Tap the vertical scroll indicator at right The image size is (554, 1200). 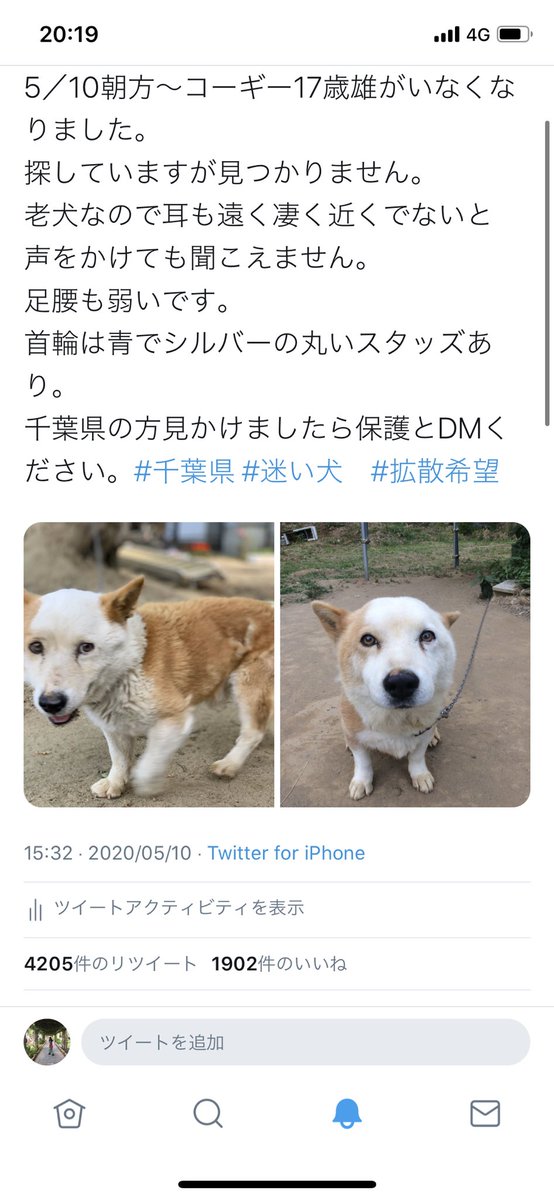click(x=546, y=250)
